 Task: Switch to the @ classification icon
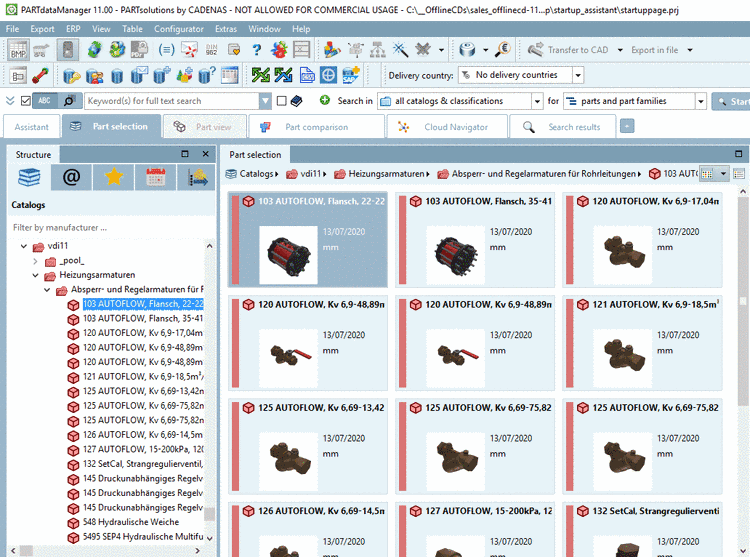71,177
